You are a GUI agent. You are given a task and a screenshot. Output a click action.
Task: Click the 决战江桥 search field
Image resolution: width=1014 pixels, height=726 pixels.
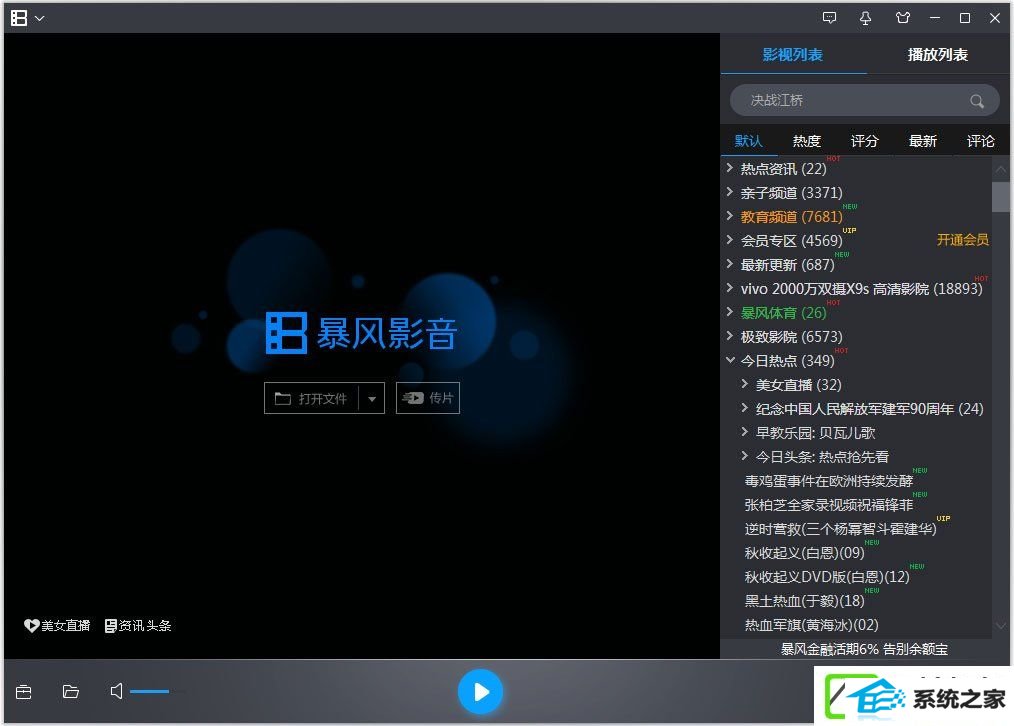pyautogui.click(x=864, y=100)
